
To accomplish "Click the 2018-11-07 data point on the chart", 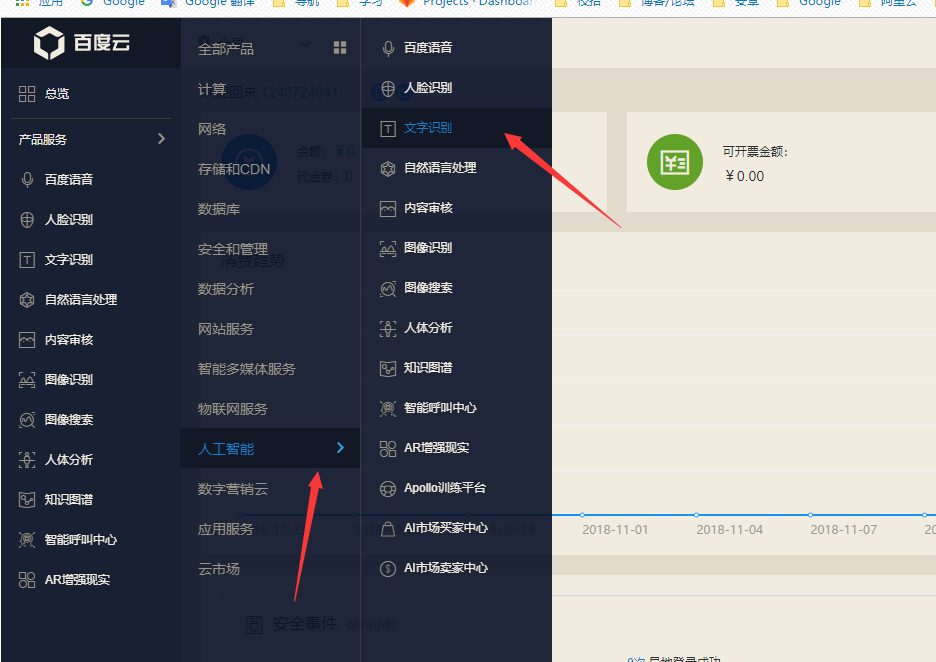I will pos(810,515).
